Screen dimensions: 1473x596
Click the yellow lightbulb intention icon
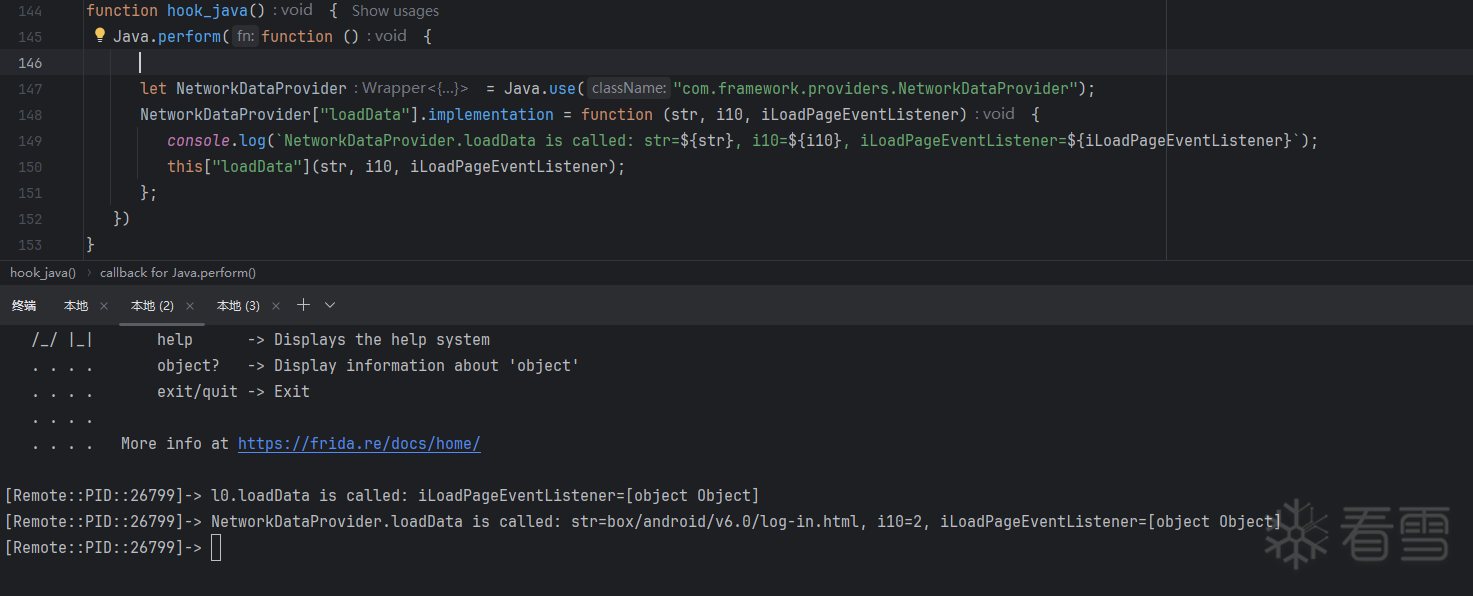pyautogui.click(x=99, y=36)
